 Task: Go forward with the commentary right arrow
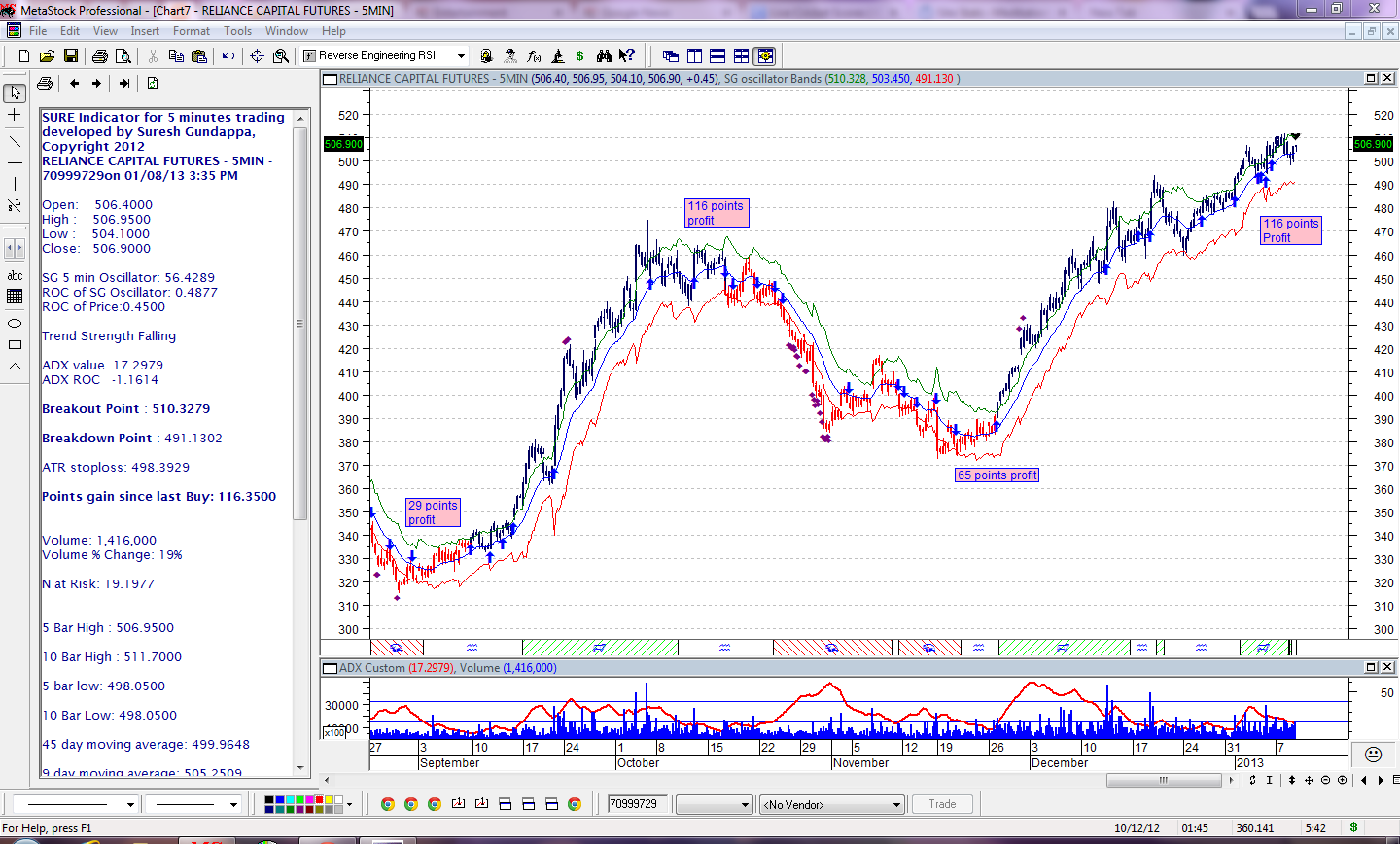tap(96, 84)
